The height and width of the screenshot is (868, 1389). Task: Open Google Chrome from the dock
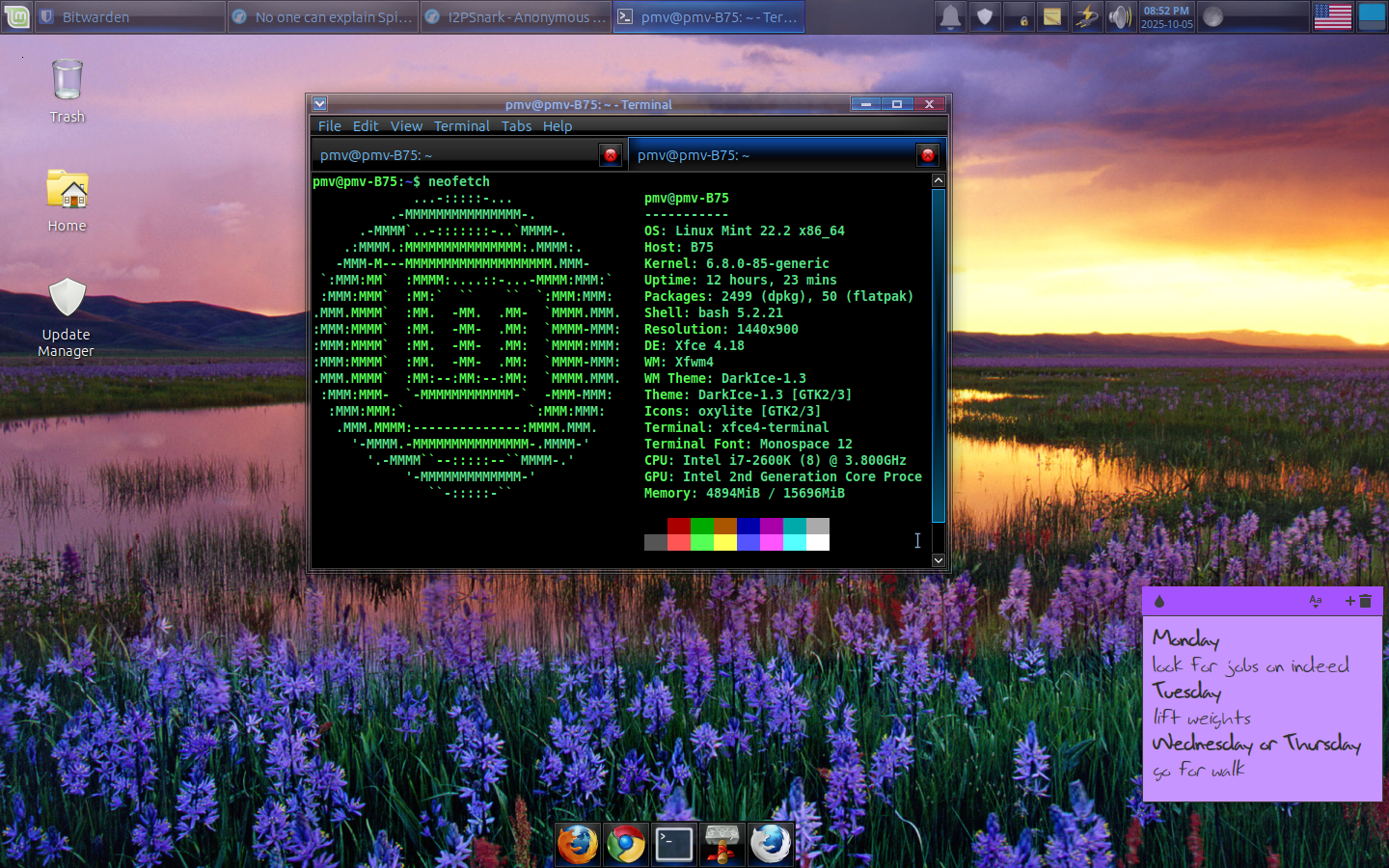[626, 845]
